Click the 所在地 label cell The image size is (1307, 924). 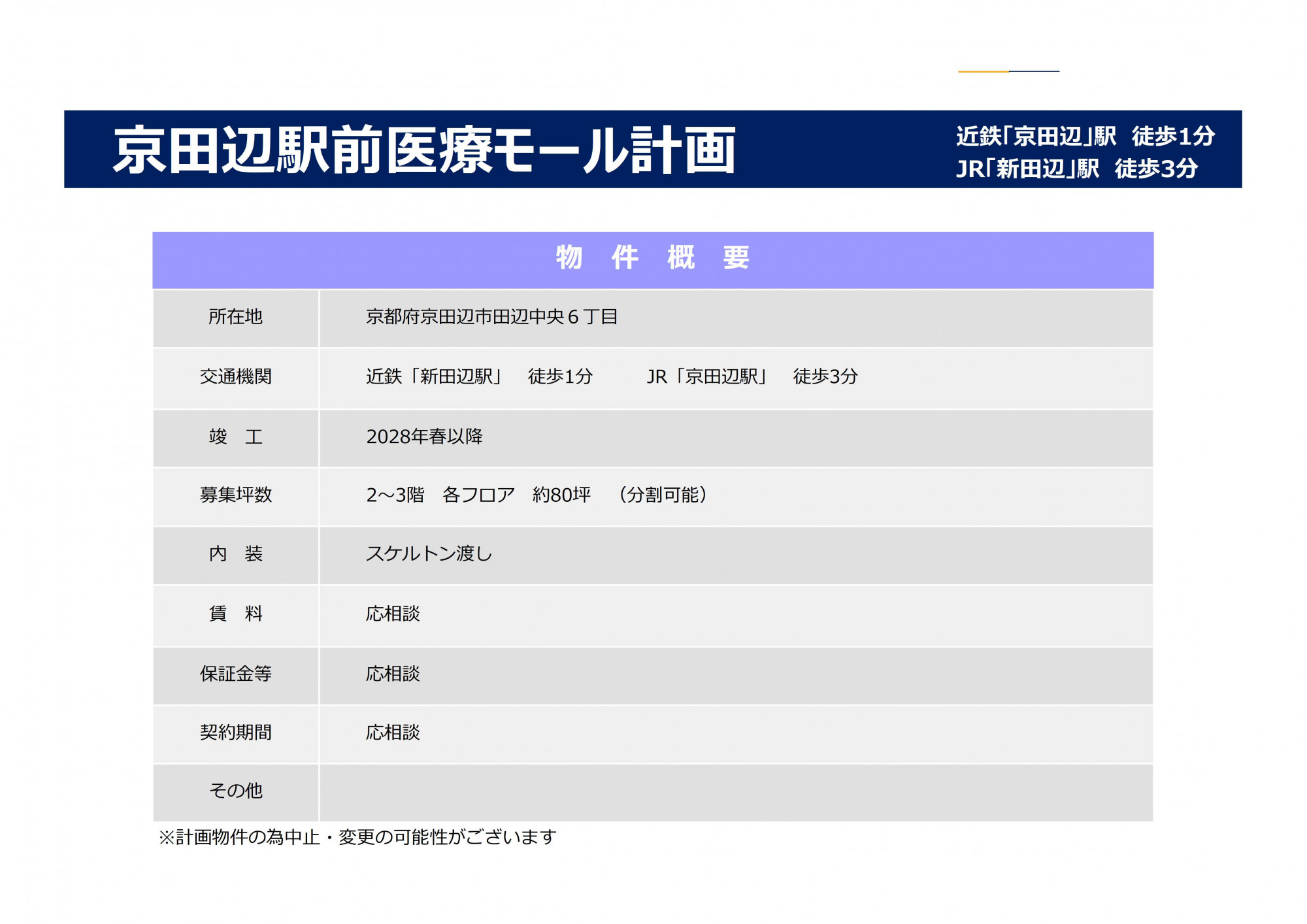click(x=235, y=317)
